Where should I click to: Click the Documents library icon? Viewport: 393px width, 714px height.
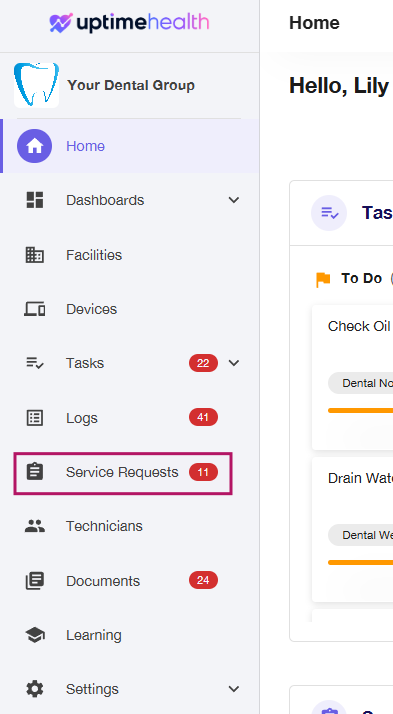pyautogui.click(x=35, y=581)
